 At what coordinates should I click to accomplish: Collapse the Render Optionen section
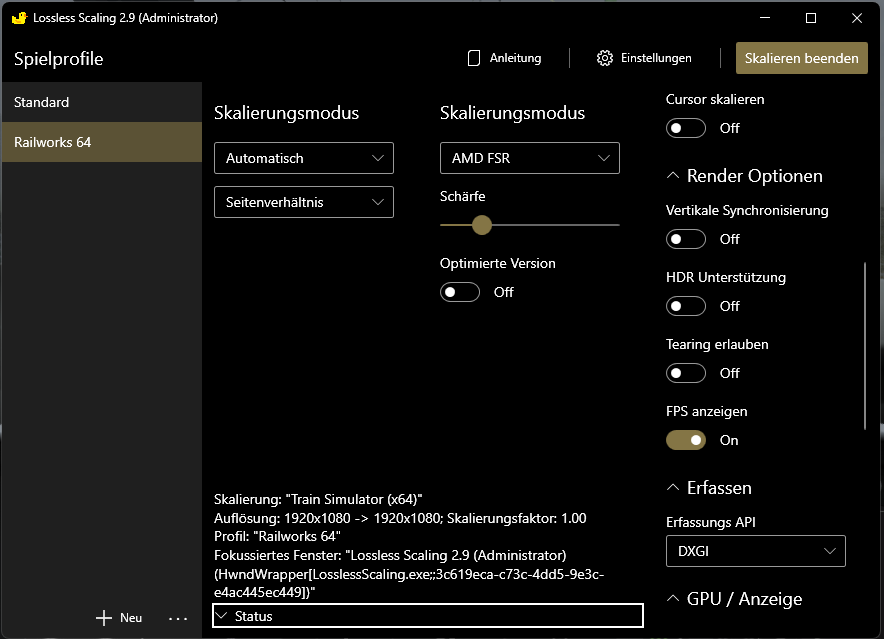pos(744,176)
